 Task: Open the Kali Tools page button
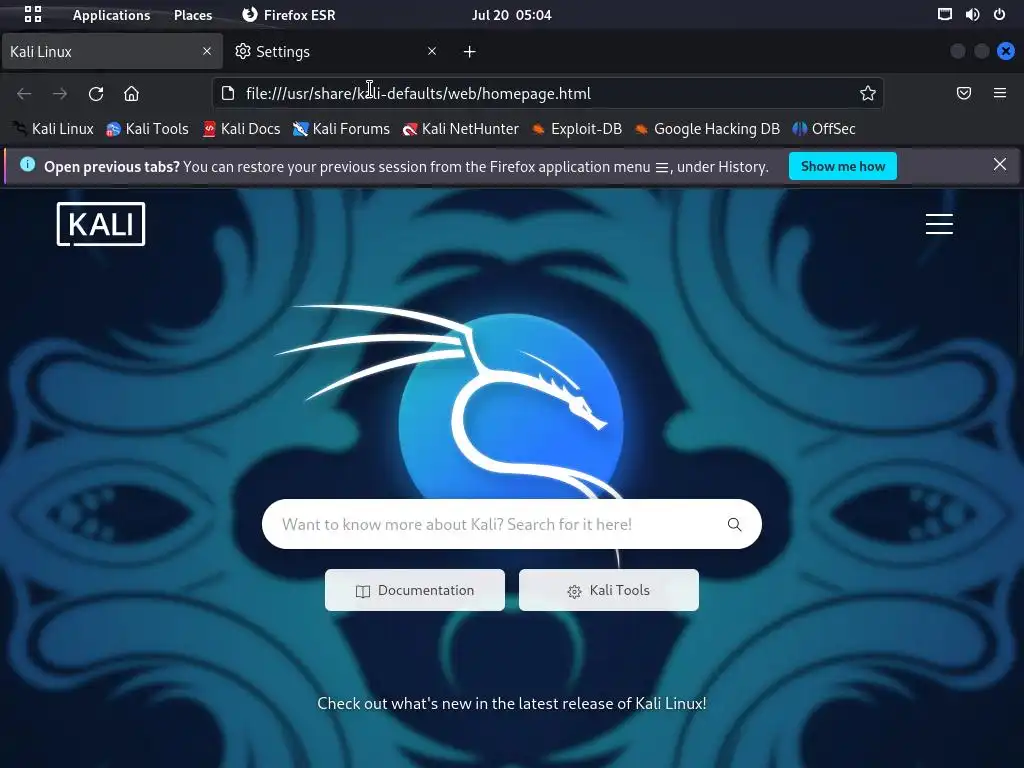pos(609,590)
